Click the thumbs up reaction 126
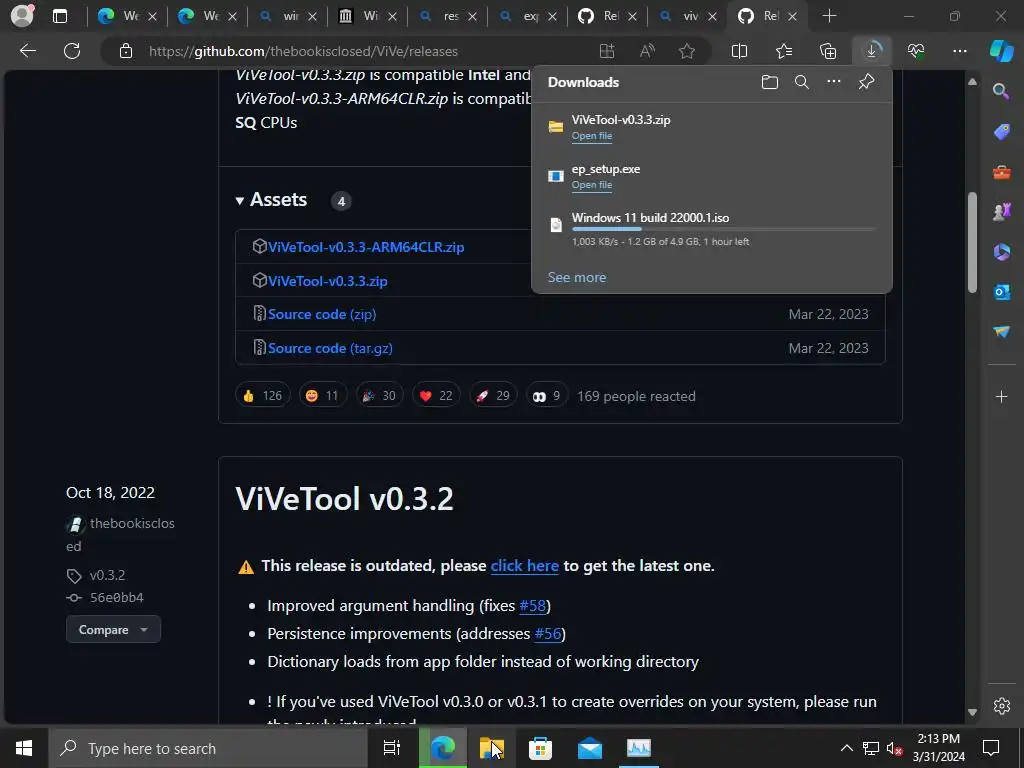Viewport: 1024px width, 768px height. point(262,396)
